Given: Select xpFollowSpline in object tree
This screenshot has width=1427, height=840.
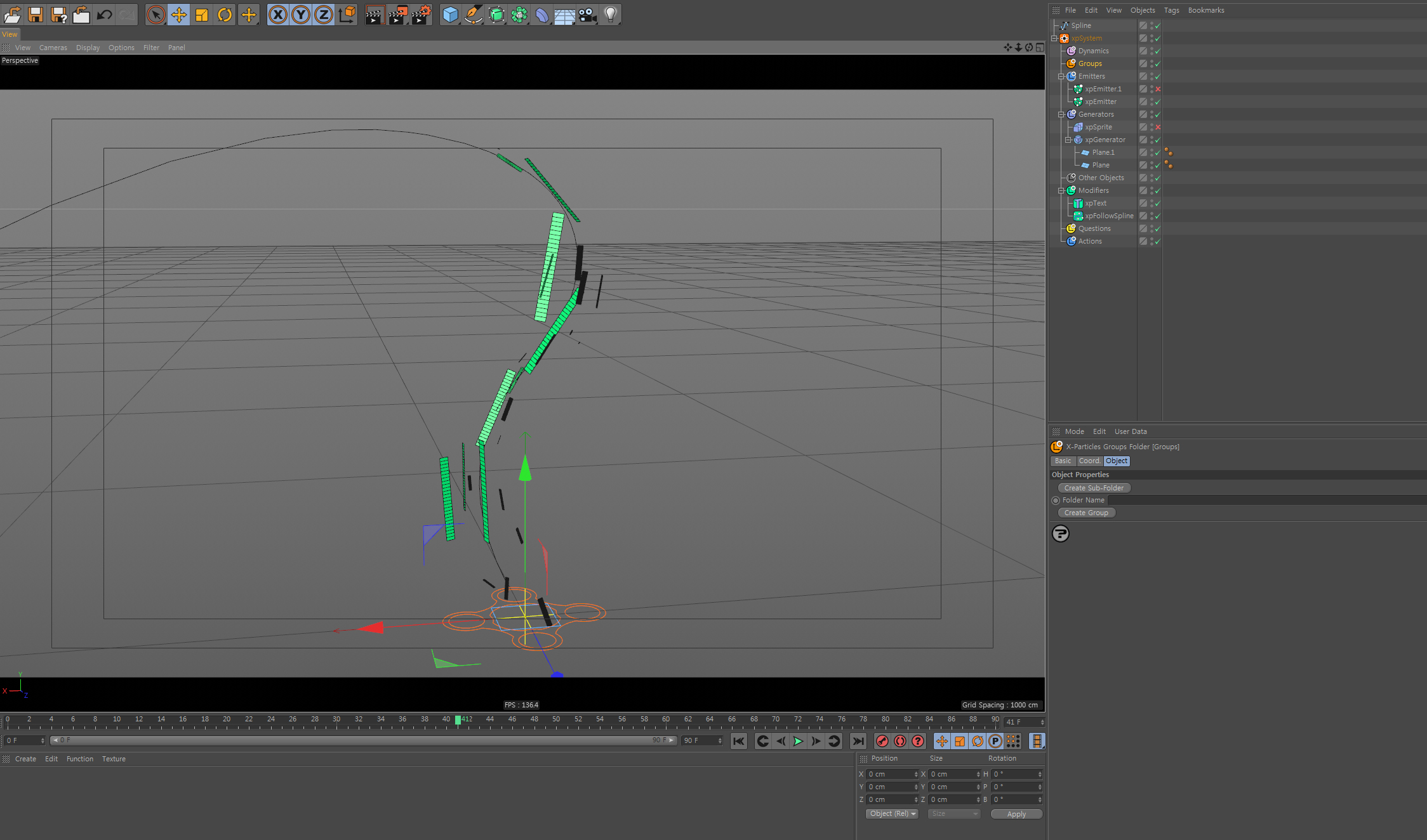Looking at the screenshot, I should 1109,216.
